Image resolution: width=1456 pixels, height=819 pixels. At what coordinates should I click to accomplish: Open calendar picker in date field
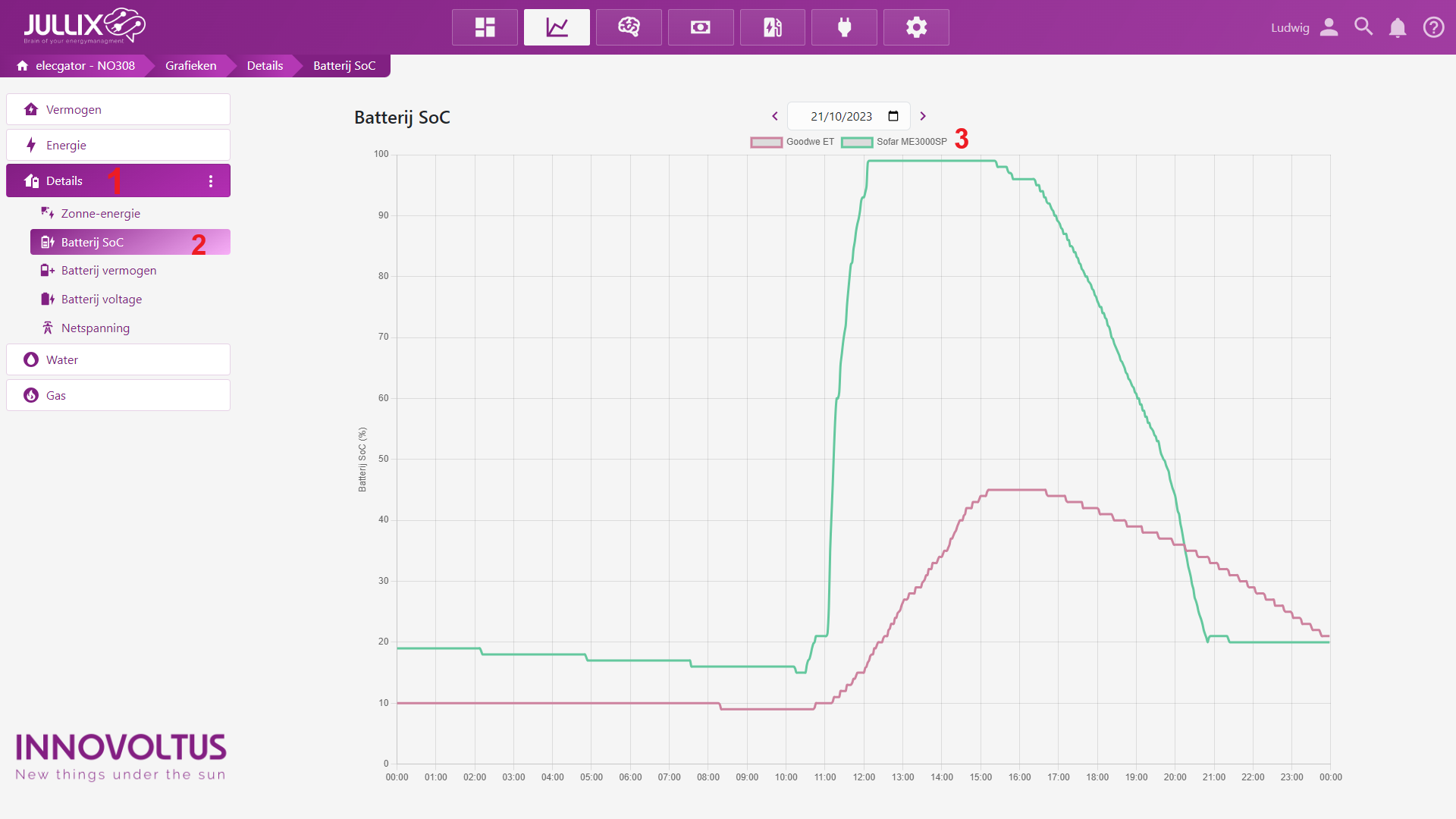pyautogui.click(x=893, y=116)
